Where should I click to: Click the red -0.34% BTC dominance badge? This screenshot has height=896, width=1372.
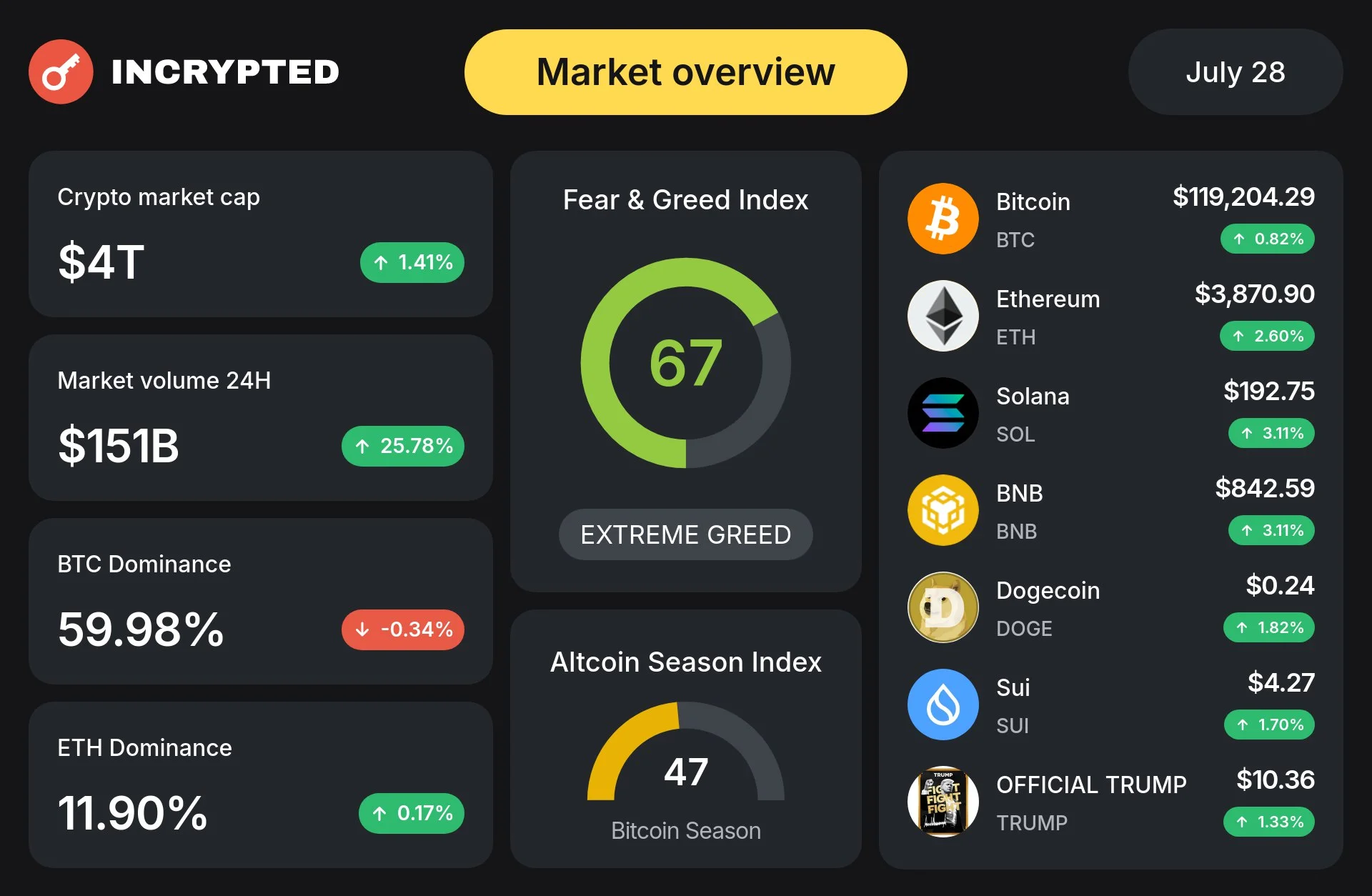(x=403, y=629)
